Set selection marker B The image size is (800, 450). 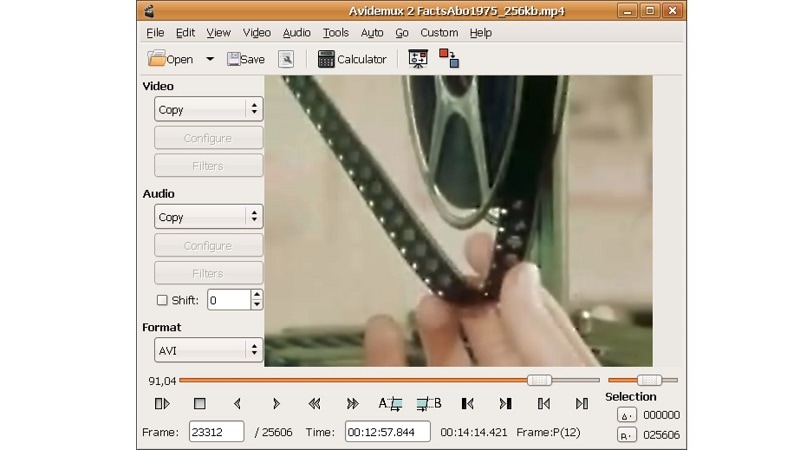coord(429,404)
